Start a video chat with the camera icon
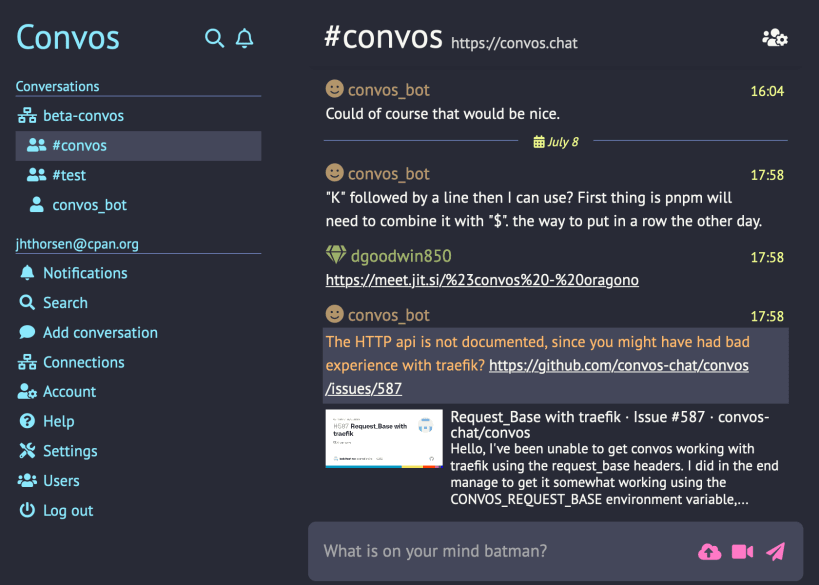Screen dimensions: 819x585 coord(742,552)
